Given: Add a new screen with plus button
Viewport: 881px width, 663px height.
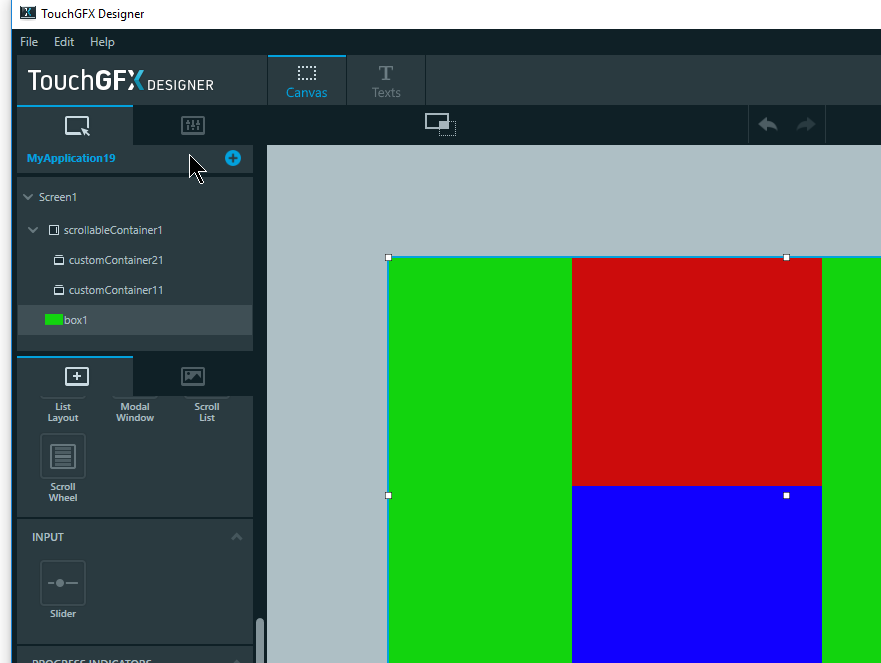Looking at the screenshot, I should tap(233, 158).
